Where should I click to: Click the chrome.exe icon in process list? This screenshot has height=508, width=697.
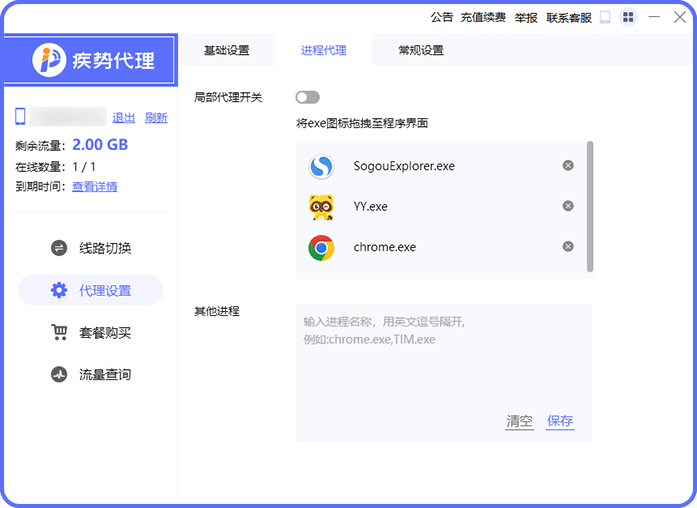321,248
